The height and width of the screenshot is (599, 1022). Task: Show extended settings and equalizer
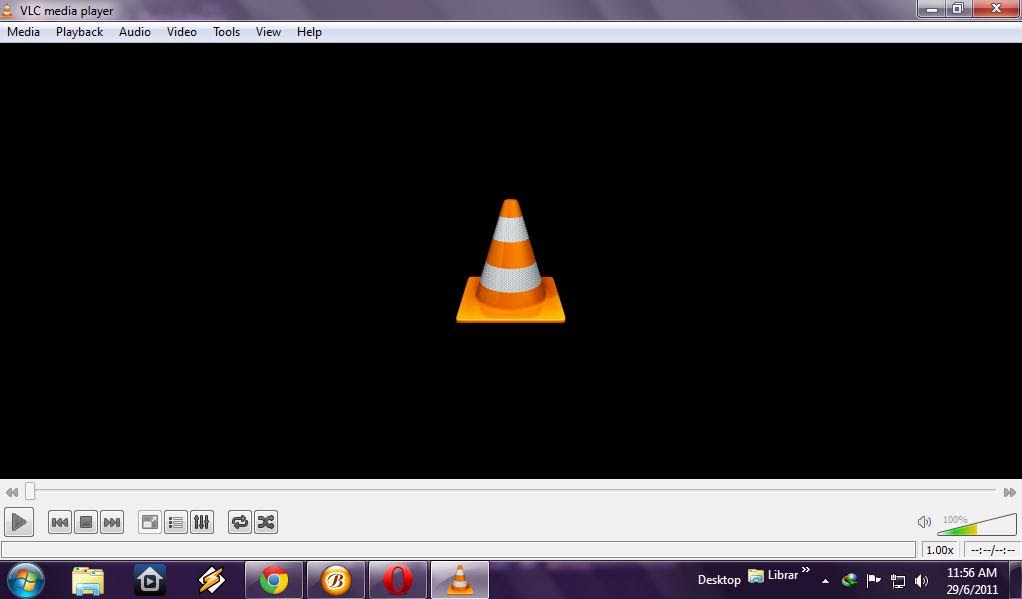pyautogui.click(x=201, y=521)
